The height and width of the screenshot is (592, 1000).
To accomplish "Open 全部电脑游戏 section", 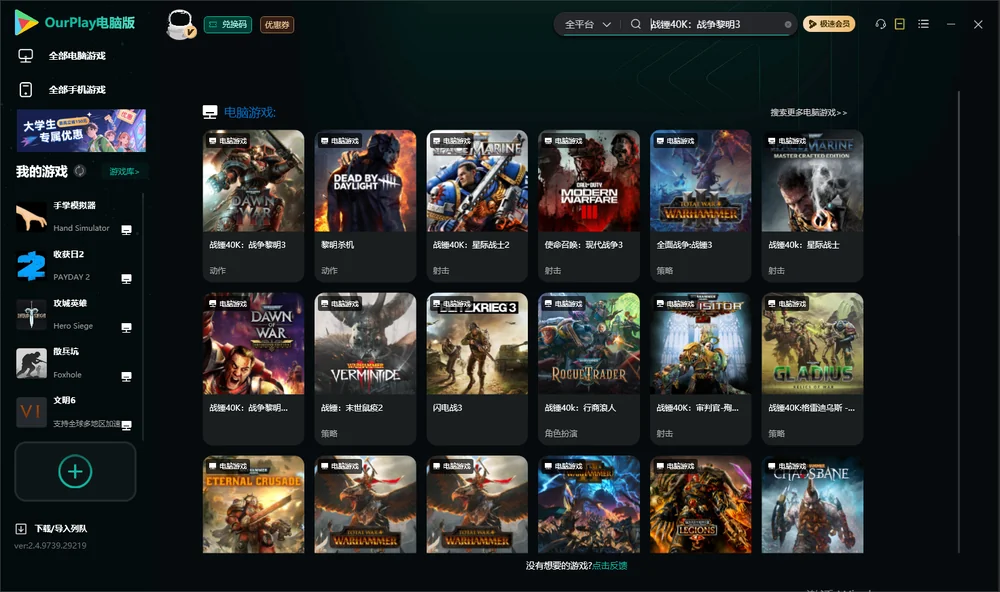I will click(77, 56).
